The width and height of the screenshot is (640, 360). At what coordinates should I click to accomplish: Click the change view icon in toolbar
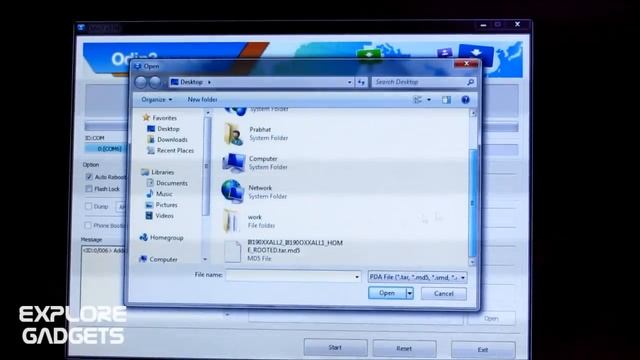pyautogui.click(x=417, y=100)
